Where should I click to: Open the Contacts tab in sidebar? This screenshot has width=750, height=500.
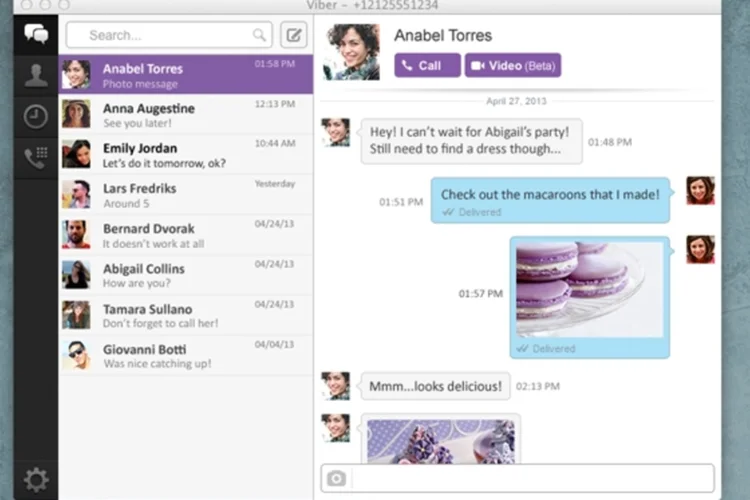coord(36,76)
